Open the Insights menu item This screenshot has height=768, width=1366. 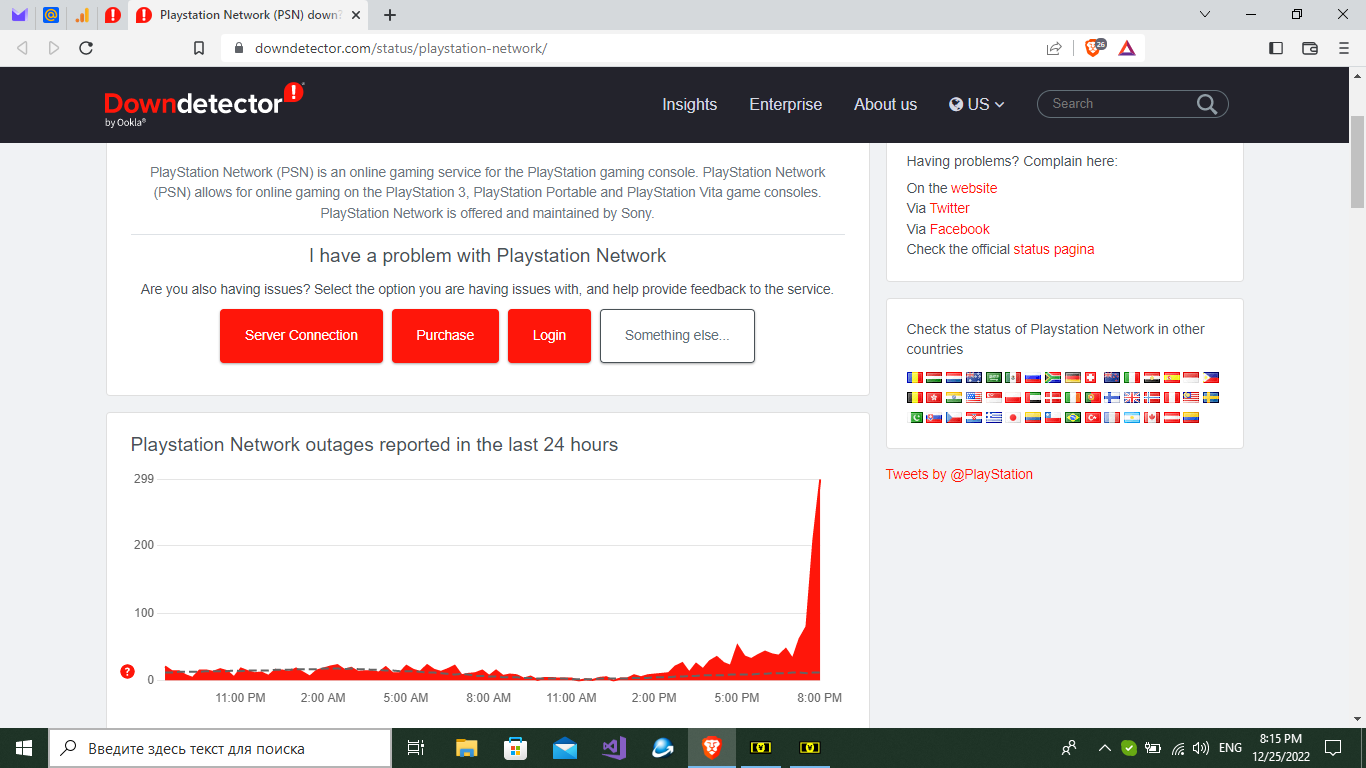690,104
